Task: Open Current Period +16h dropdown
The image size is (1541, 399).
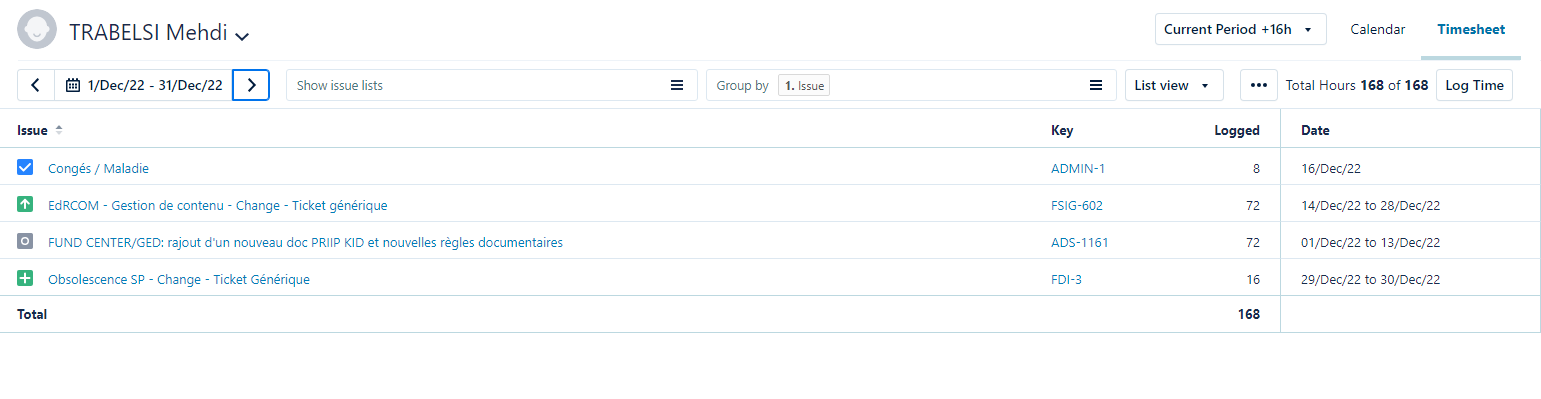Action: pos(1240,29)
